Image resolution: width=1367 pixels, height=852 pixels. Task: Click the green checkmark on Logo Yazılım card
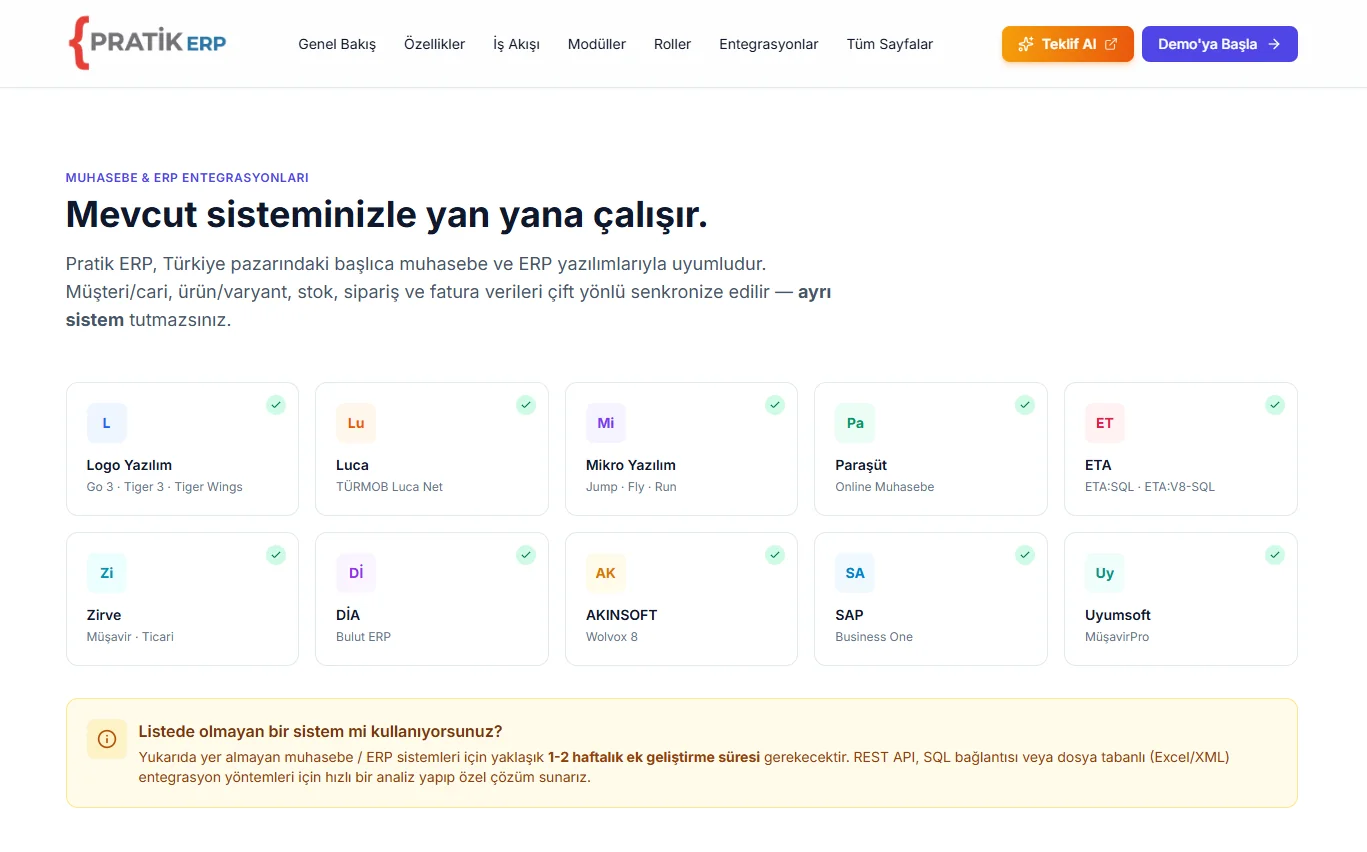click(276, 405)
